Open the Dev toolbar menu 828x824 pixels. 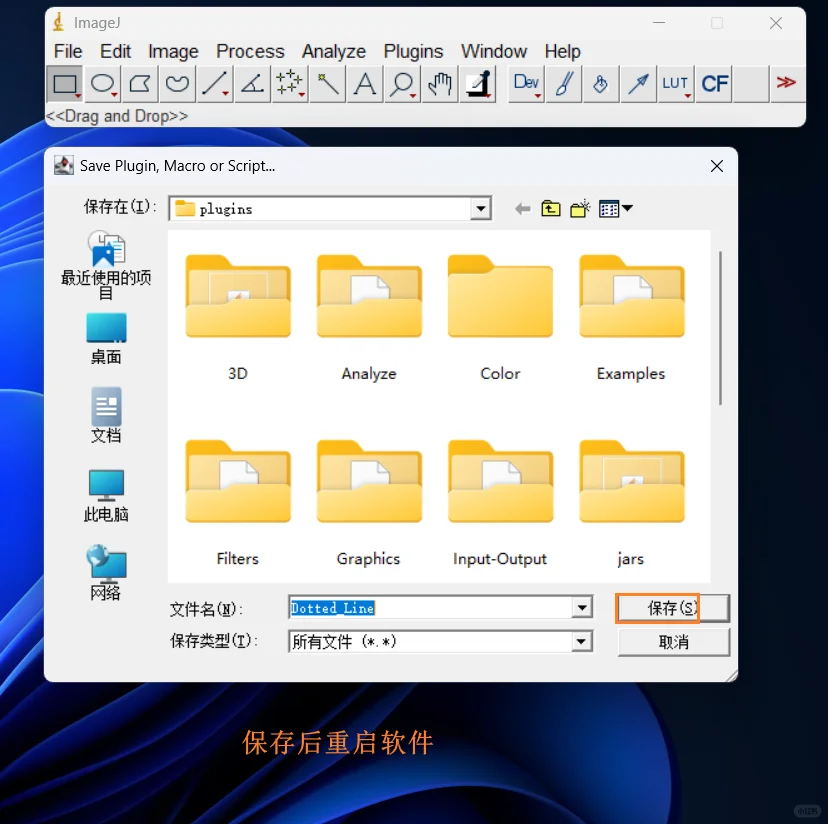coord(525,84)
